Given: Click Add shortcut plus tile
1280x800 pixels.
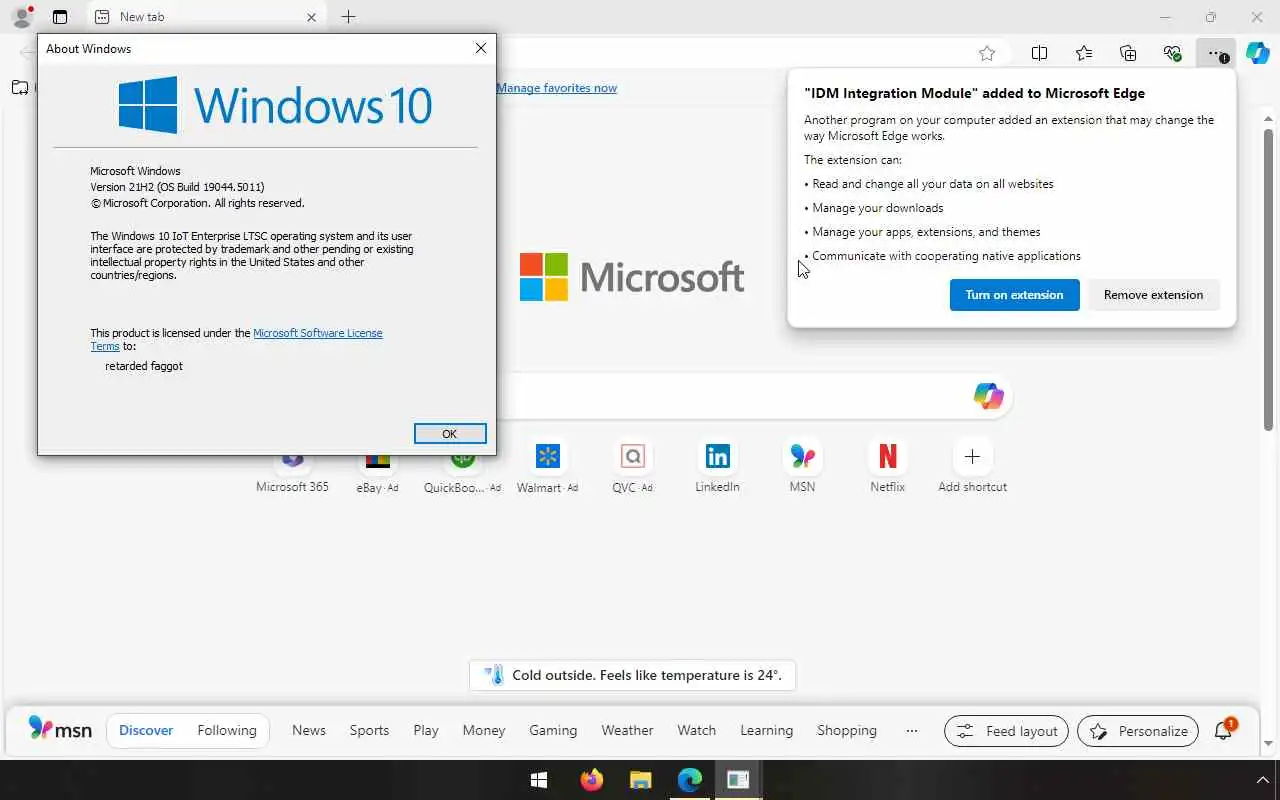Looking at the screenshot, I should point(972,468).
